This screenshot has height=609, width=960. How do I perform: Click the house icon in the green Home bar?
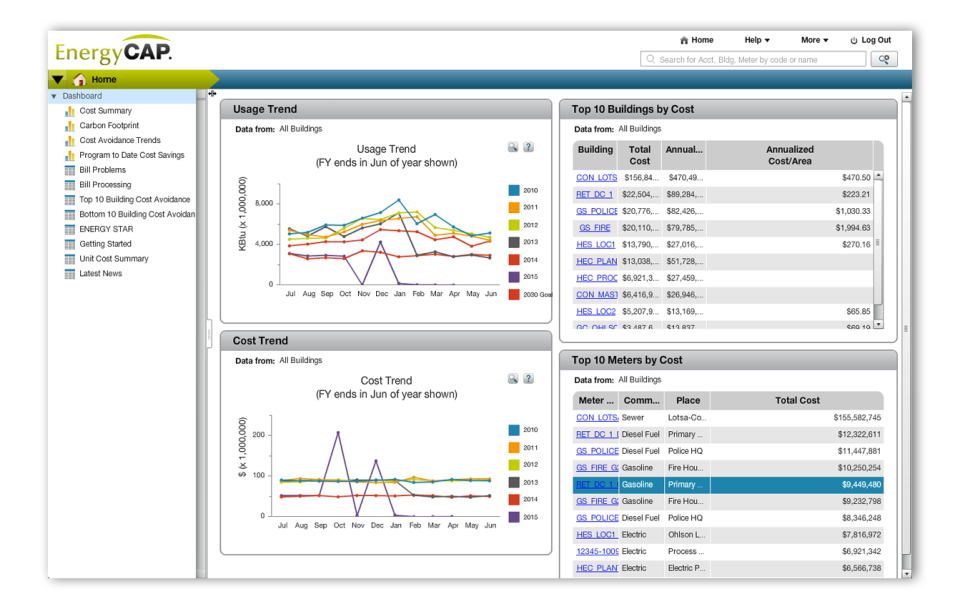pyautogui.click(x=79, y=80)
